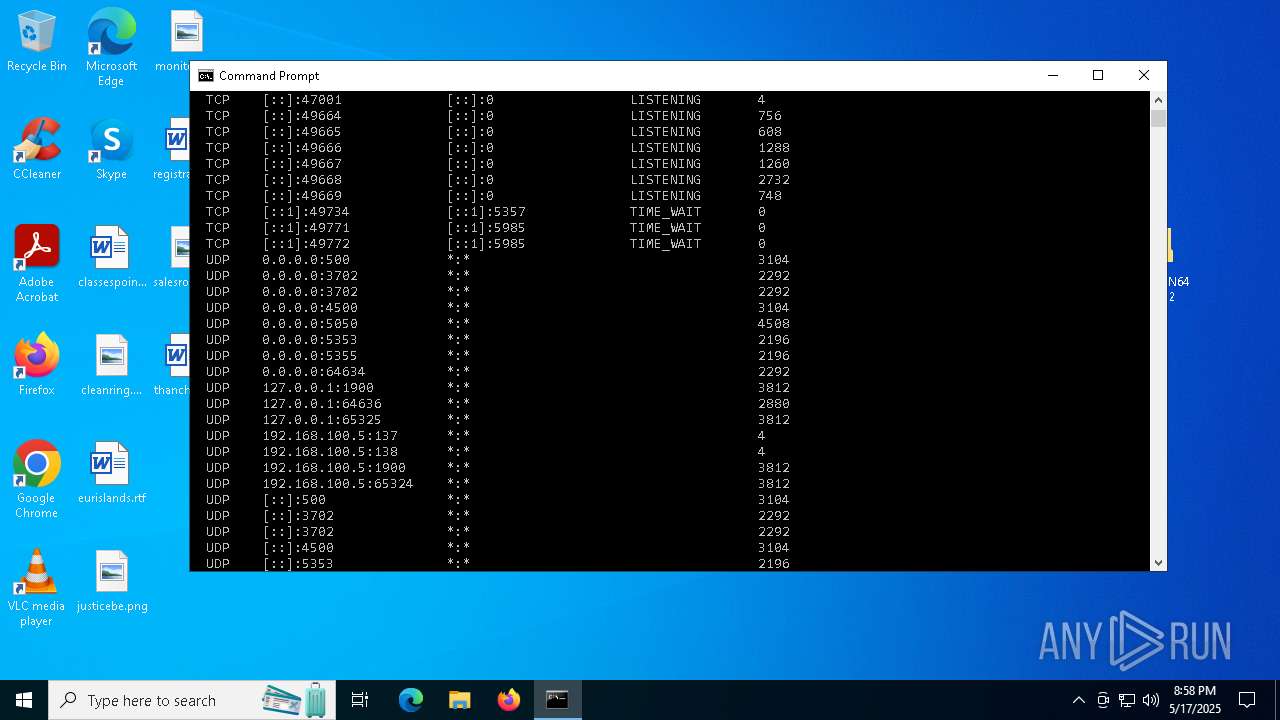The width and height of the screenshot is (1280, 720).
Task: Click PID 1288 in console output
Action: (x=774, y=148)
